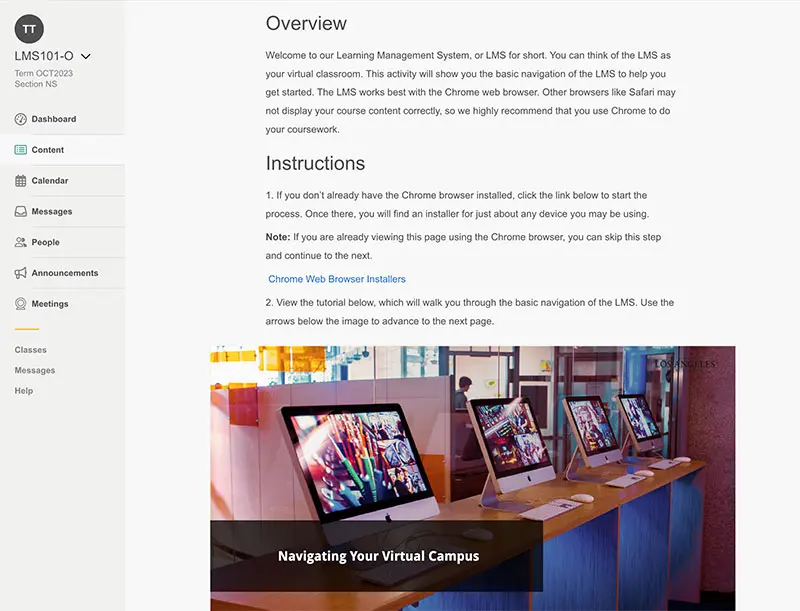The width and height of the screenshot is (800, 611).
Task: Expand the LMS101-O course dropdown chevron
Action: click(86, 56)
